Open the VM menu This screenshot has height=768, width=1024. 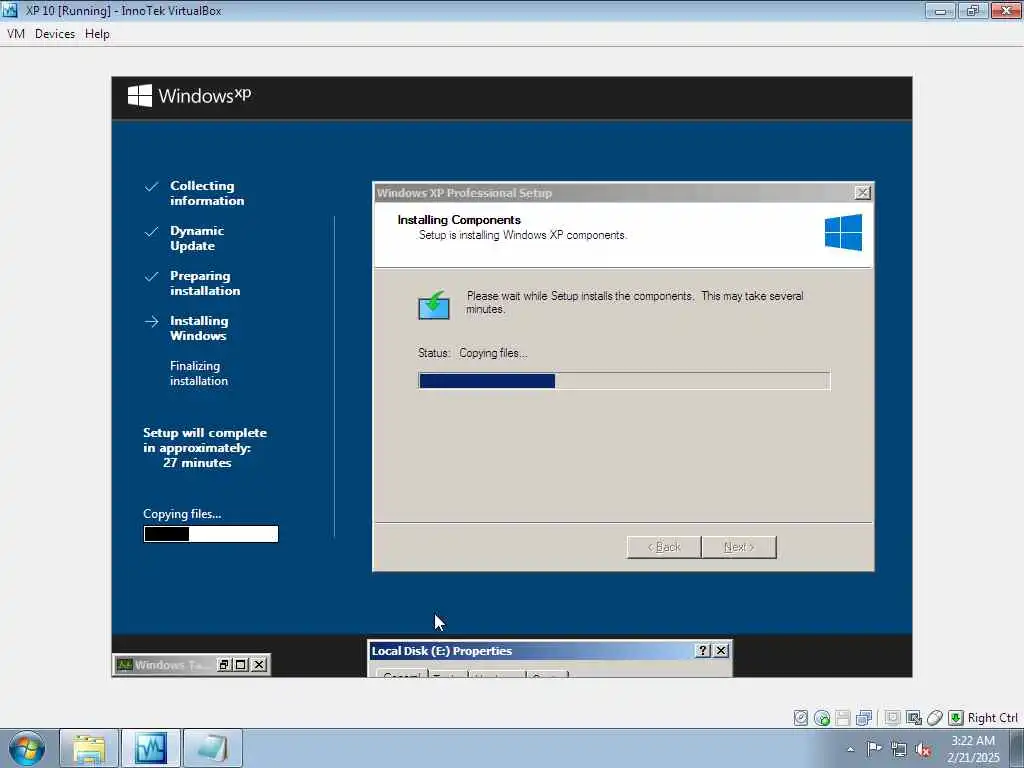(x=16, y=34)
